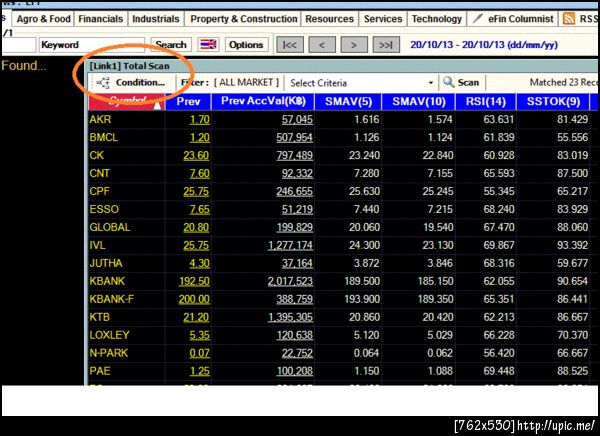Select the PAE symbol
600x436 pixels.
pyautogui.click(x=99, y=371)
